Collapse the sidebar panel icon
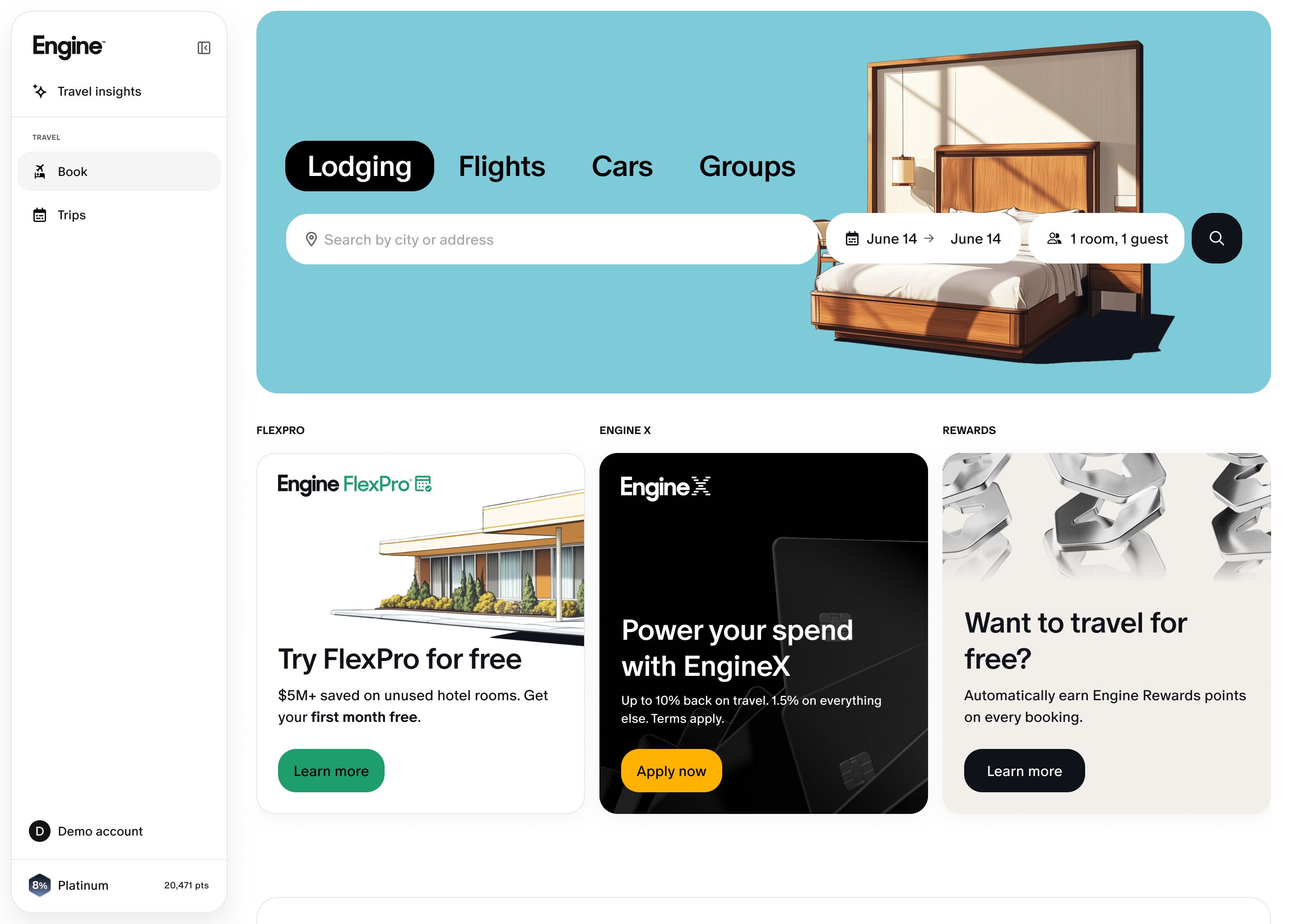Screen dimensions: 1300x924 tap(204, 48)
